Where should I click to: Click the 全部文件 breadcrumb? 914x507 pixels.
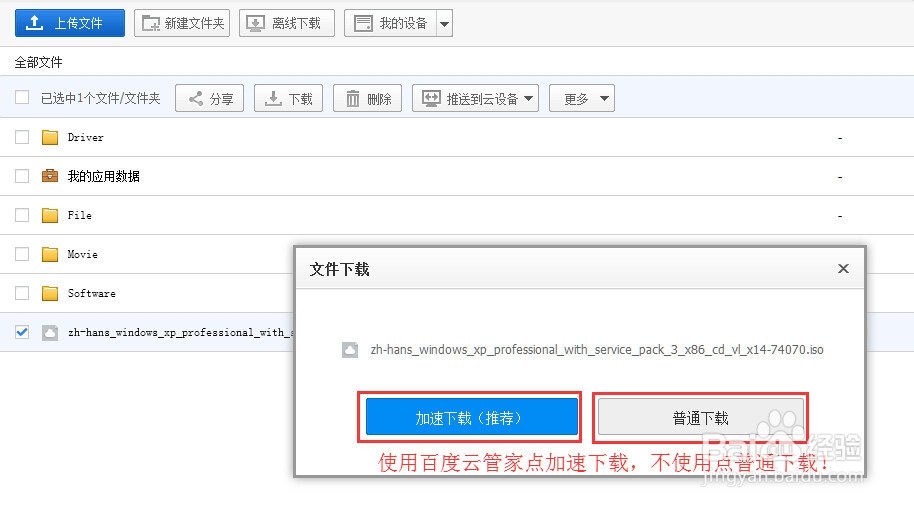(38, 62)
